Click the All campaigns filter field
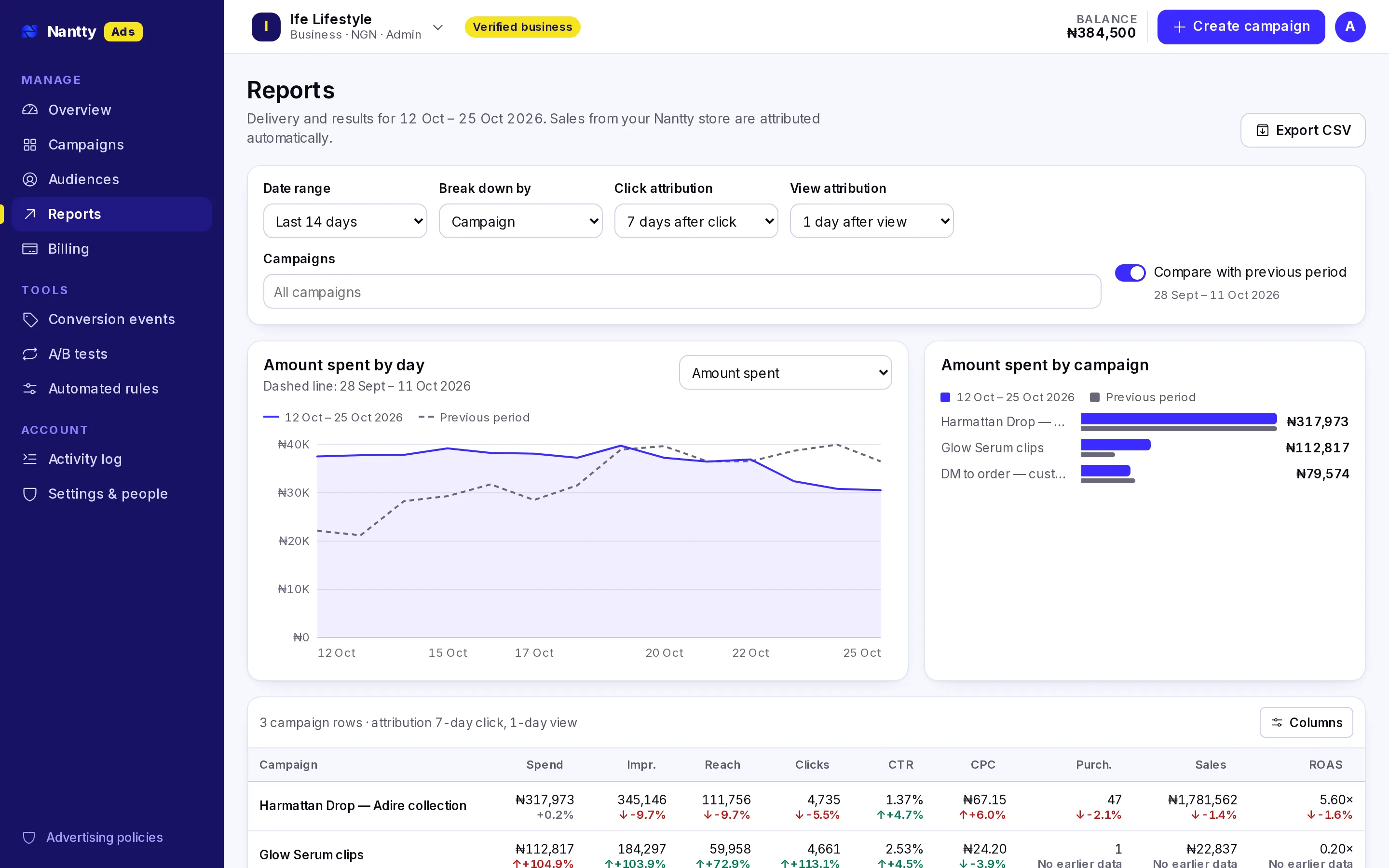Screen dimensions: 1389x868 coord(682,292)
